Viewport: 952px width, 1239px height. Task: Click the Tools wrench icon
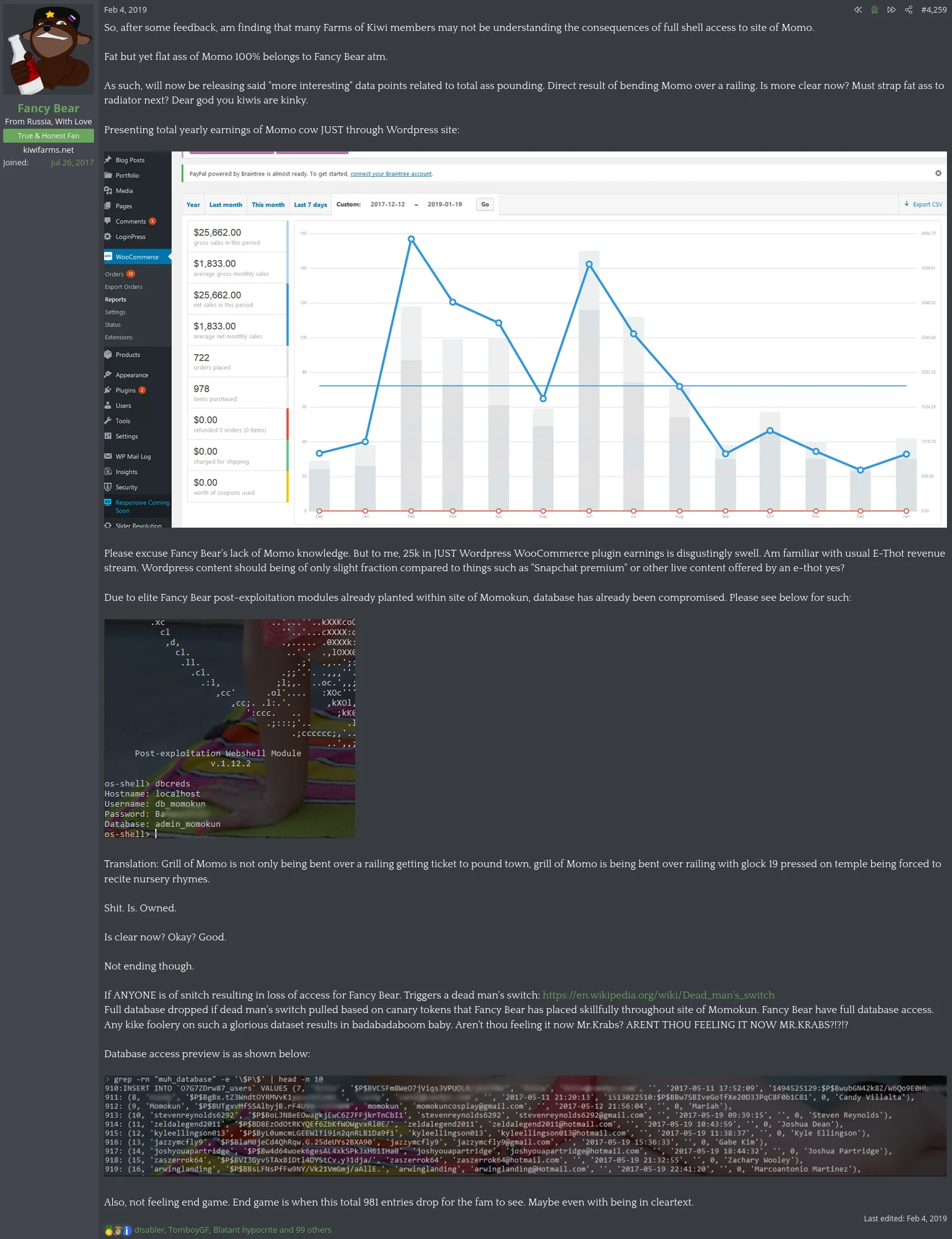[x=108, y=420]
